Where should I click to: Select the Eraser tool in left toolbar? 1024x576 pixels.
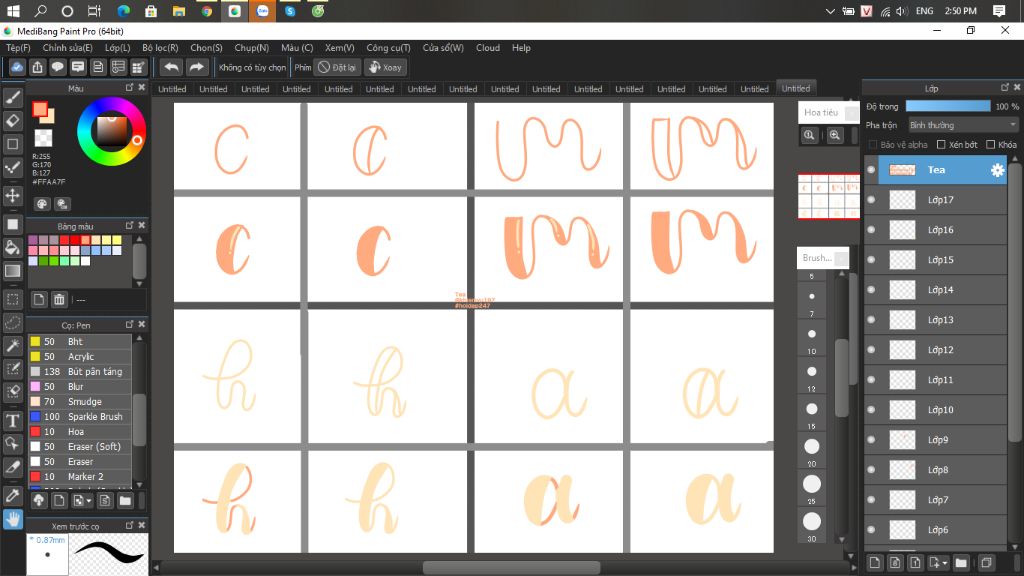pos(12,121)
